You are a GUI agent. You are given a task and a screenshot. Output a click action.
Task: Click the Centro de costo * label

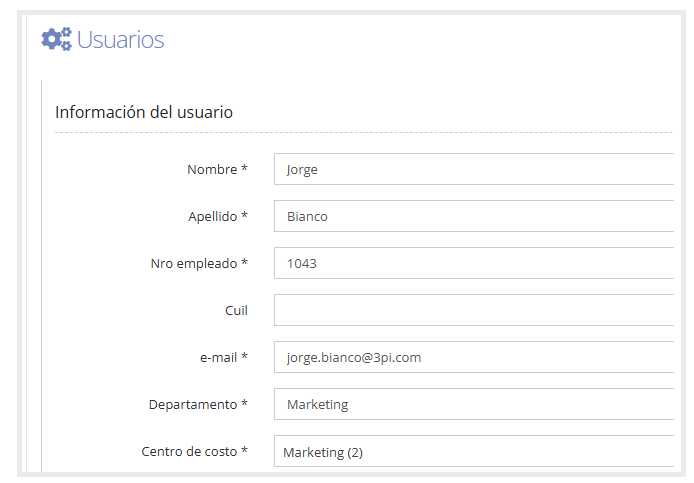click(x=194, y=451)
